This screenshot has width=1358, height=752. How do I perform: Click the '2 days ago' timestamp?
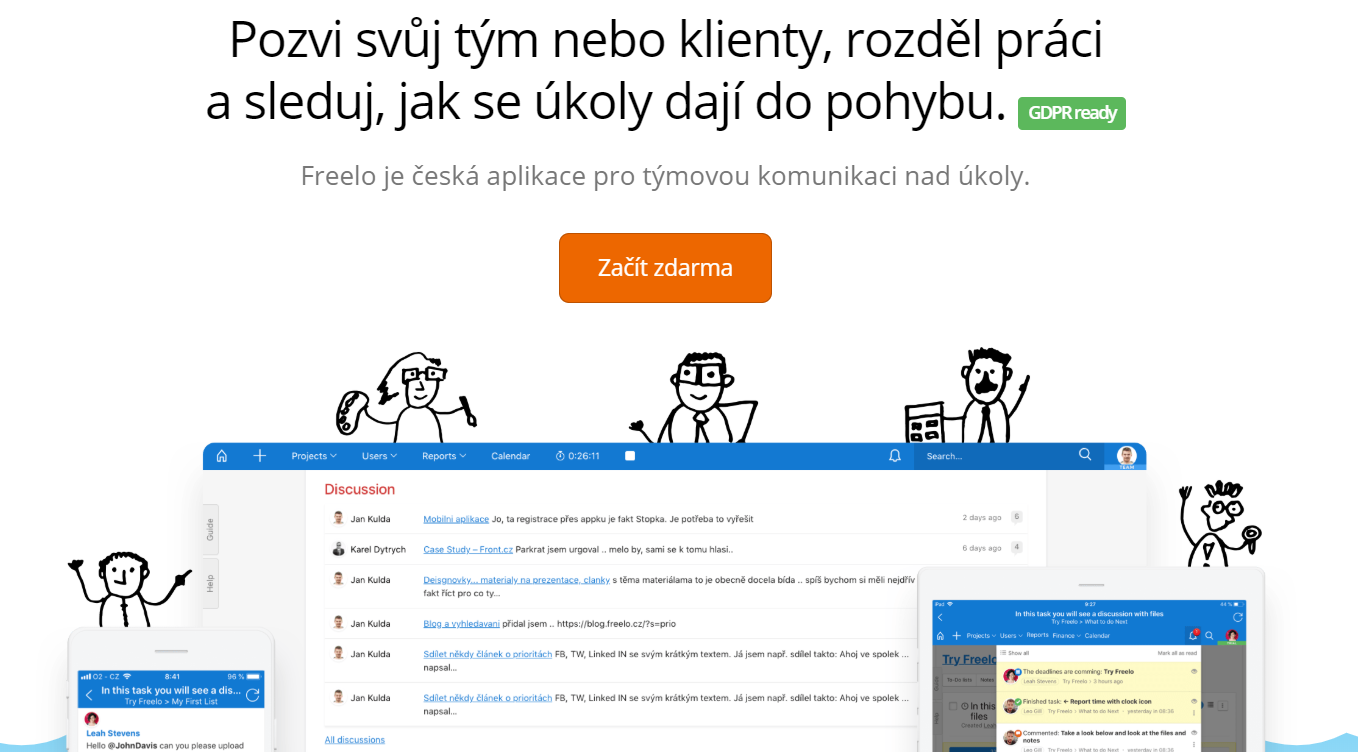[x=982, y=518]
